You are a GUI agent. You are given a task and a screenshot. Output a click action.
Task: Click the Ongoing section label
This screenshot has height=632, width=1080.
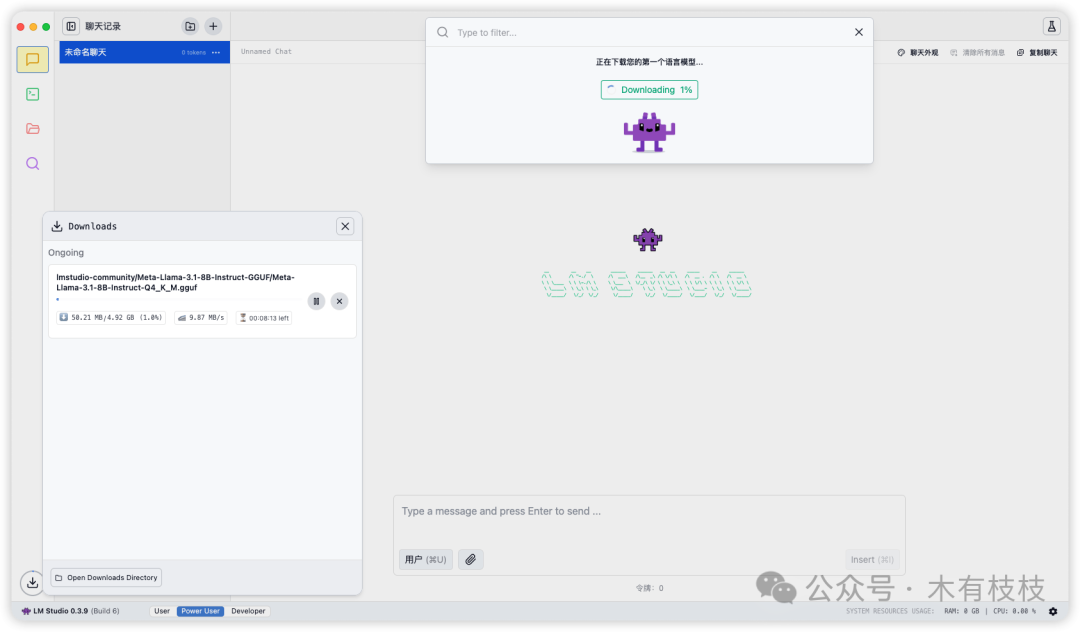click(x=66, y=253)
